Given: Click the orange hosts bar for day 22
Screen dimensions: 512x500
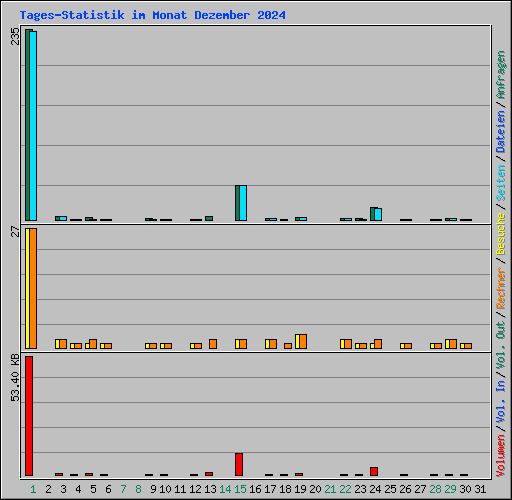Looking at the screenshot, I should point(348,344).
